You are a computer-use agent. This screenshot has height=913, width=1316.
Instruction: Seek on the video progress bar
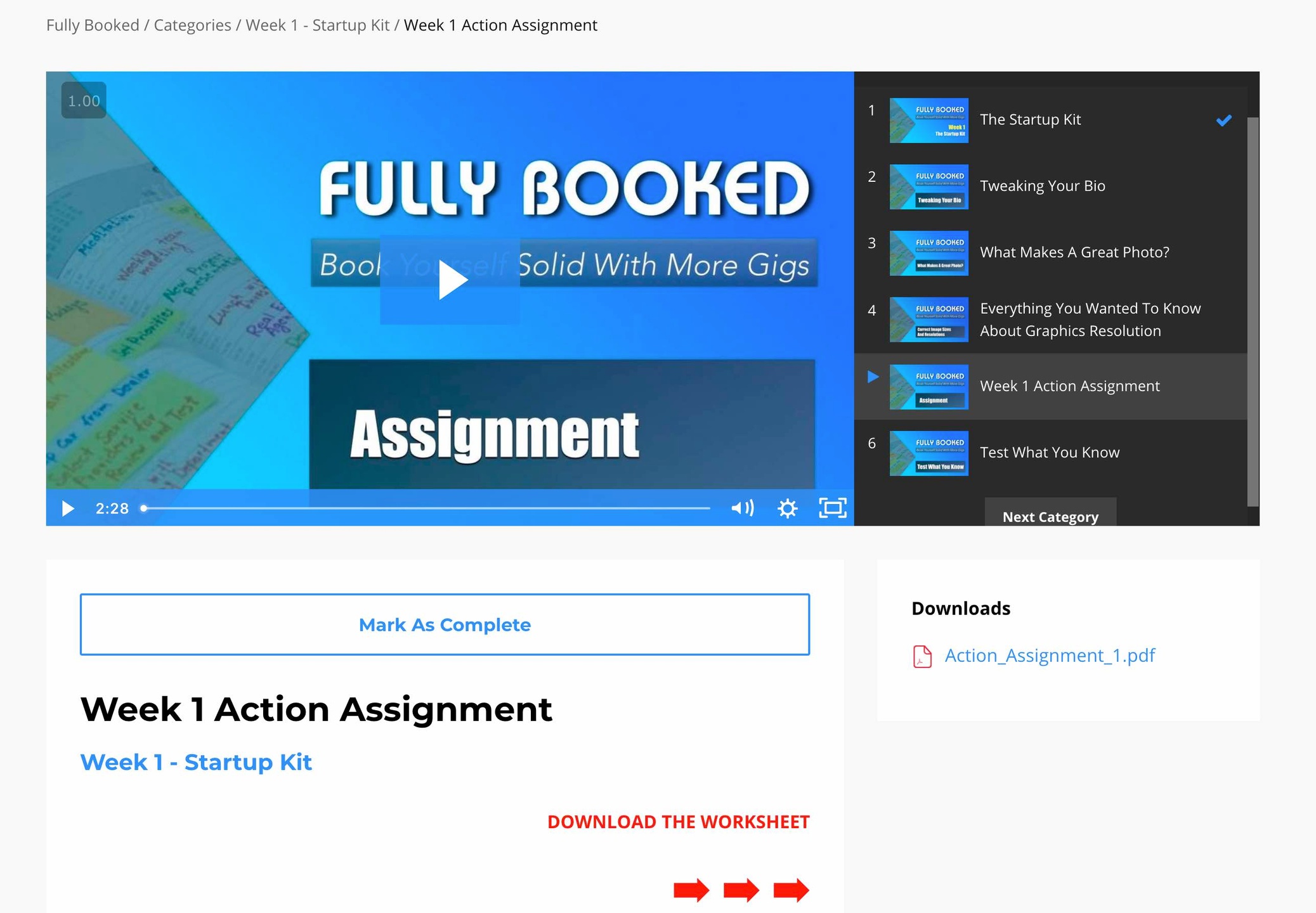coord(425,508)
